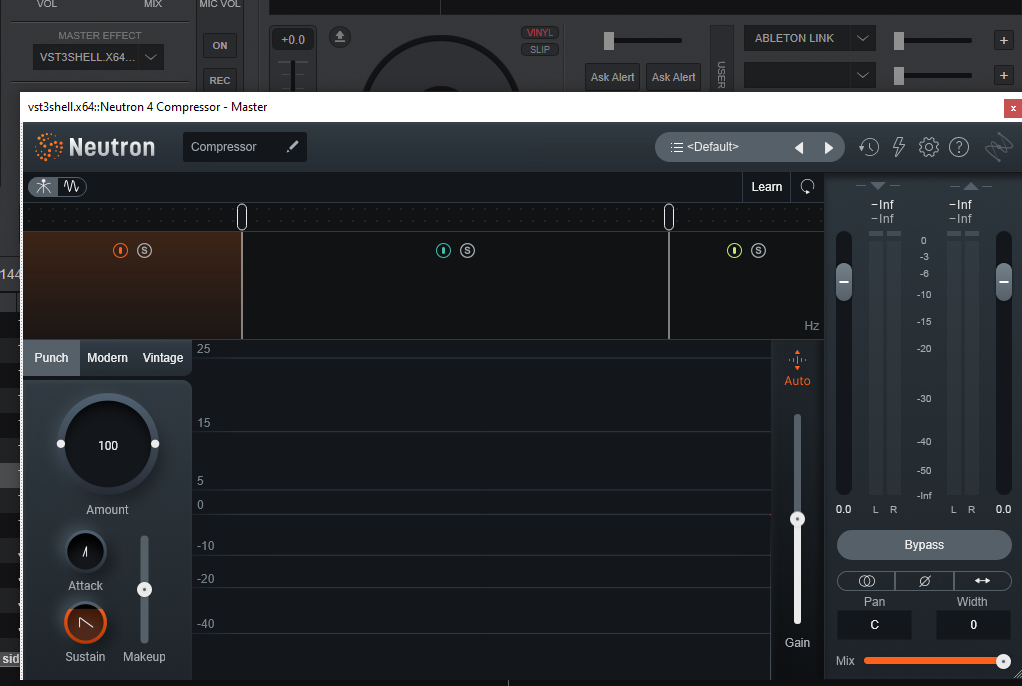This screenshot has height=686, width=1022.
Task: Click the Bypass button
Action: tap(924, 545)
